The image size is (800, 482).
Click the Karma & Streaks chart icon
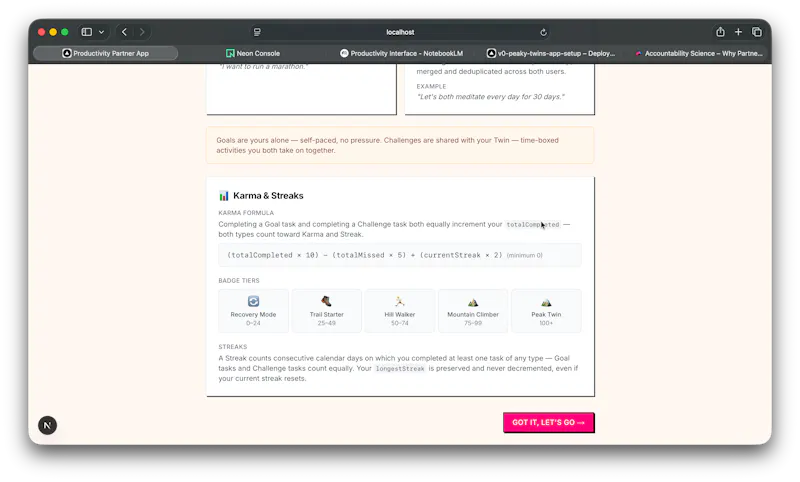[223, 196]
